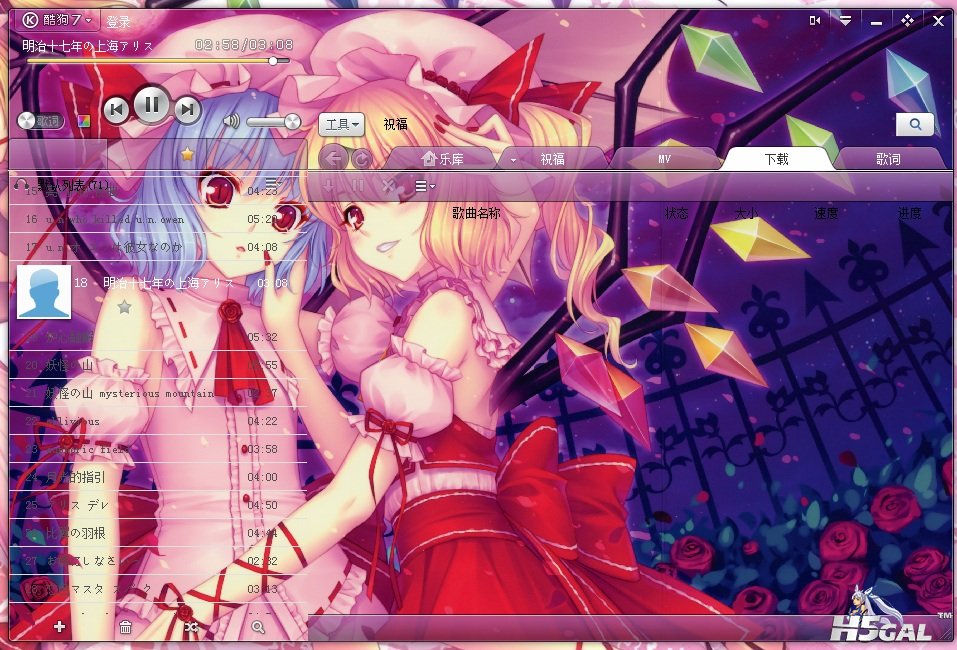Viewport: 957px width, 650px height.
Task: Select the song with duration 05:32
Action: pyautogui.click(x=158, y=337)
